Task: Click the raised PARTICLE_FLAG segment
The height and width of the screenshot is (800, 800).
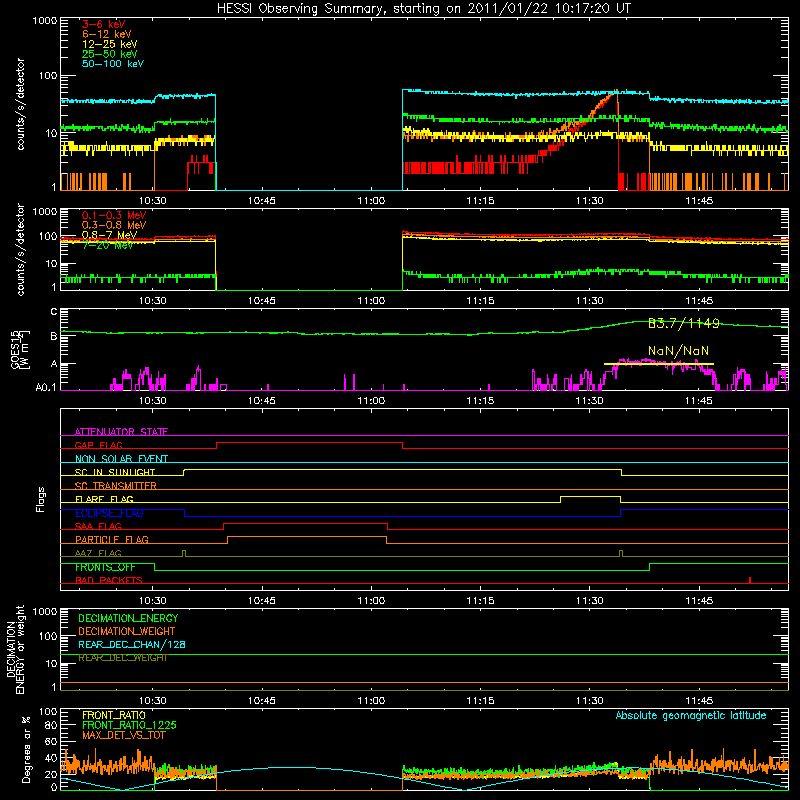Action: [307, 537]
